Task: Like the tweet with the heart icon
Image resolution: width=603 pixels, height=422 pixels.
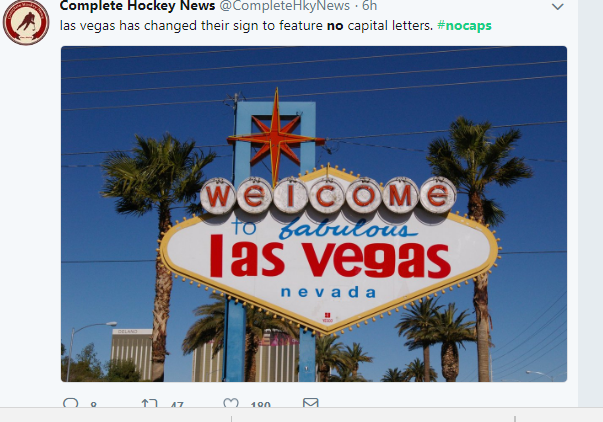Action: click(231, 403)
